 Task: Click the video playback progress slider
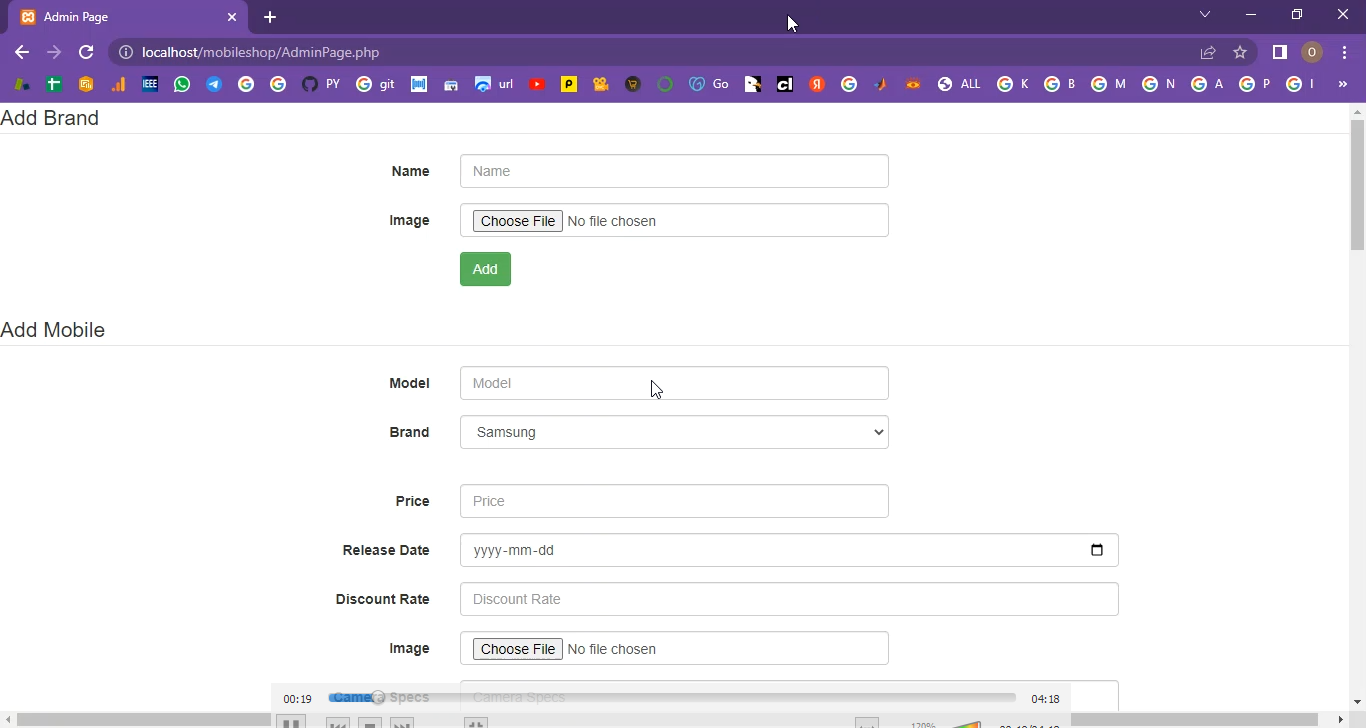pos(672,698)
